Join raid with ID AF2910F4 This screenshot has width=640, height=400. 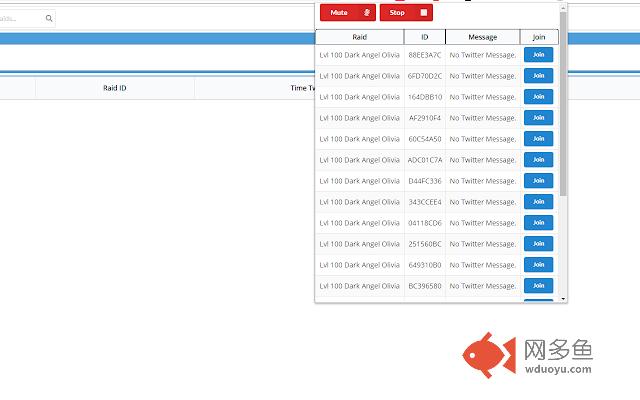(538, 118)
